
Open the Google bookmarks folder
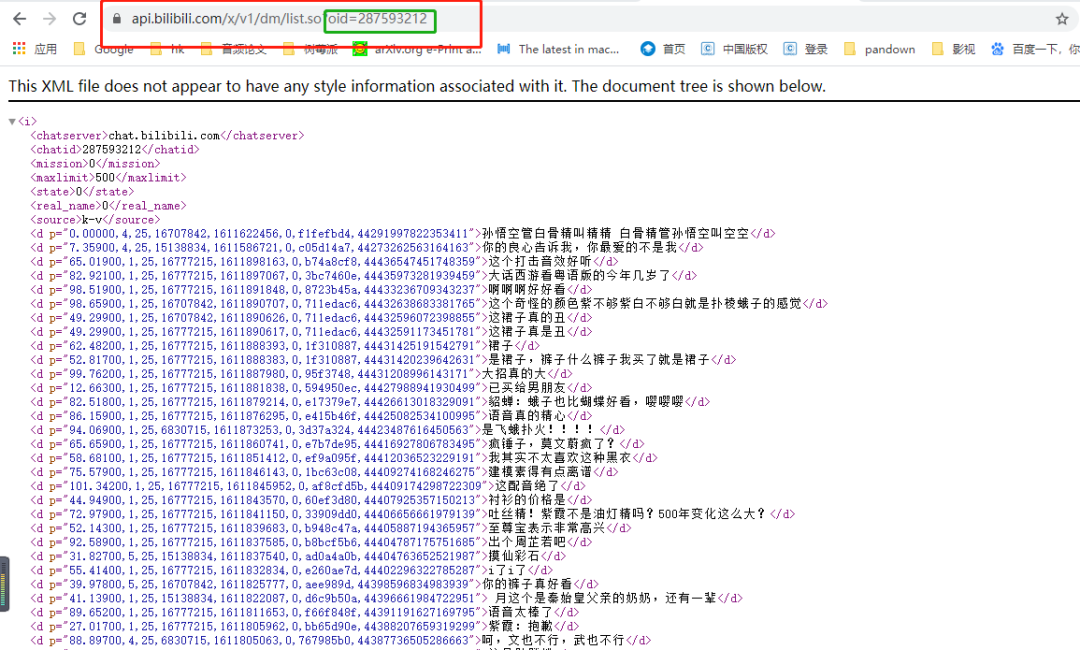[x=103, y=49]
